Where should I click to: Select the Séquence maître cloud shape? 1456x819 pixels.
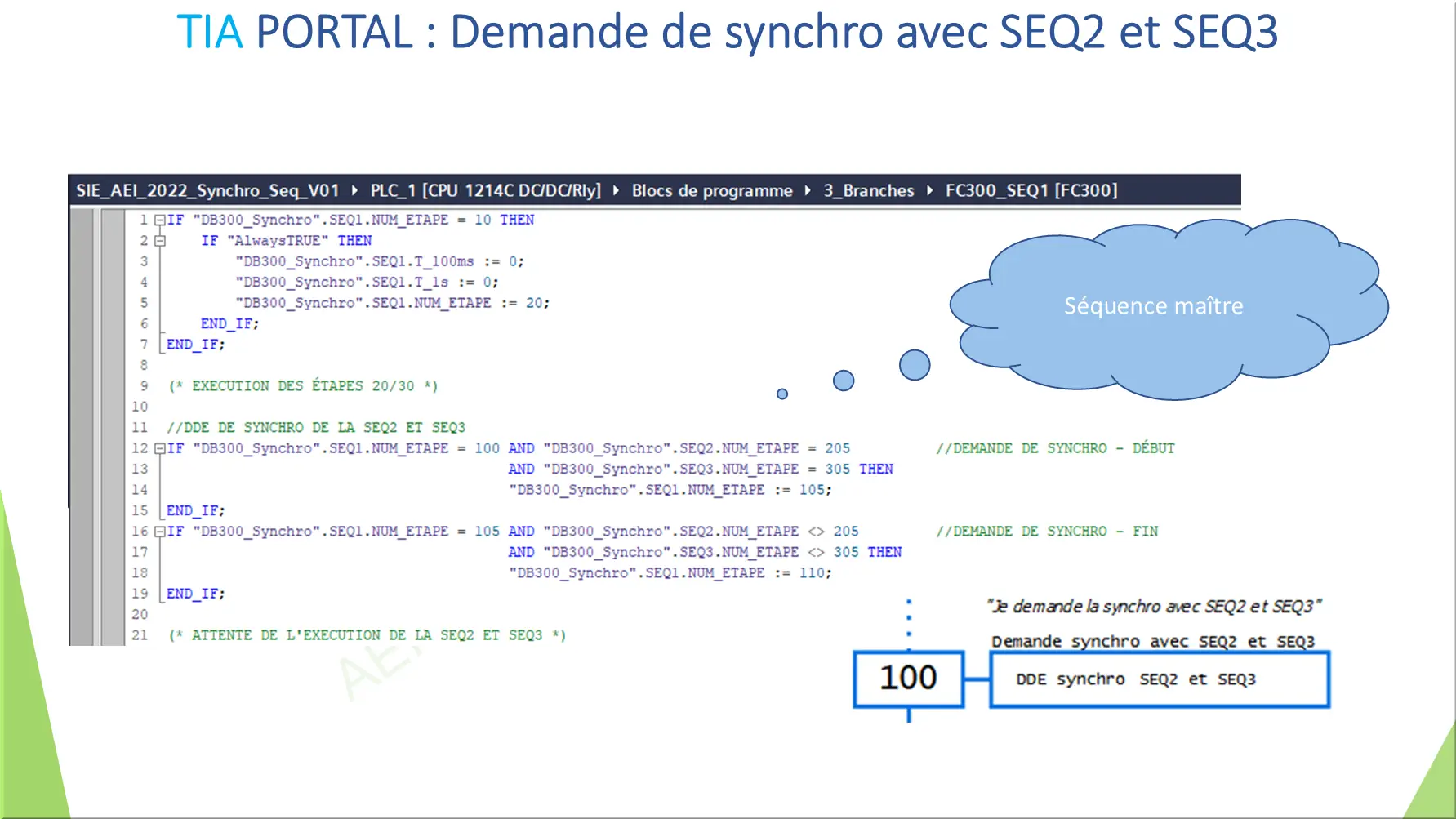tap(1152, 306)
